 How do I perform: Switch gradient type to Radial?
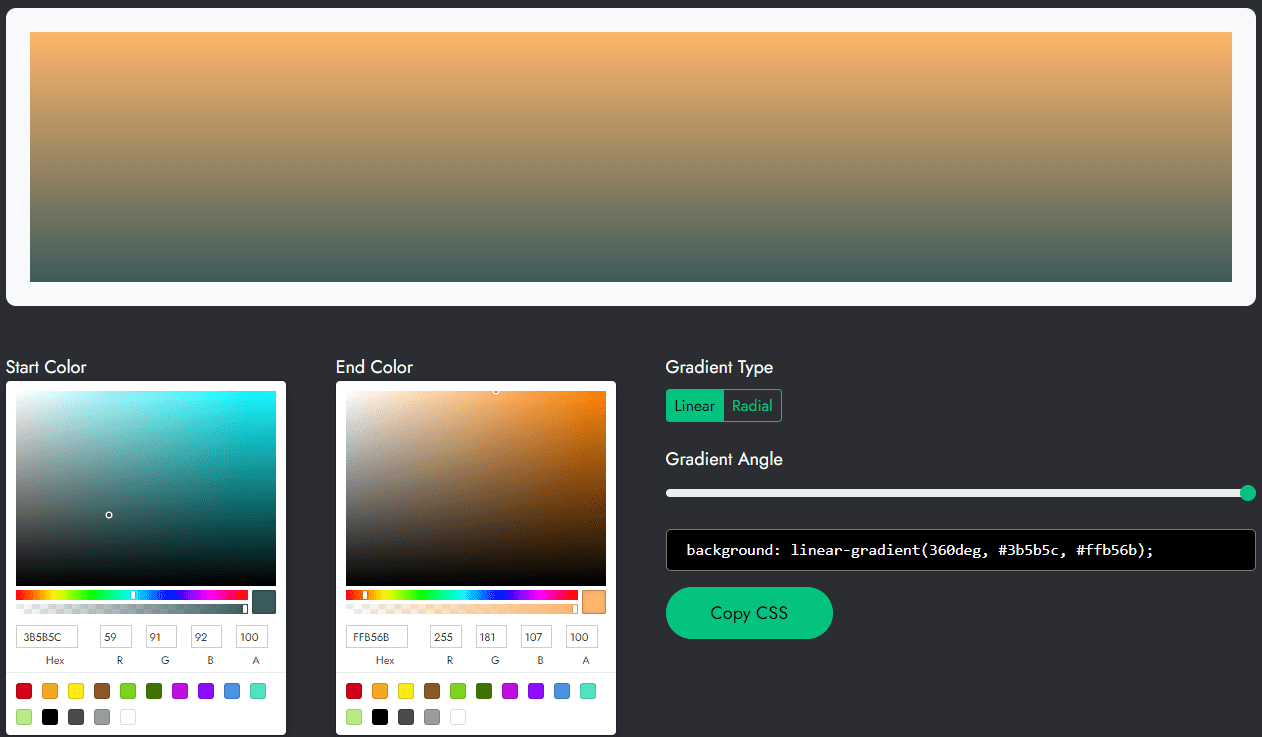tap(752, 405)
